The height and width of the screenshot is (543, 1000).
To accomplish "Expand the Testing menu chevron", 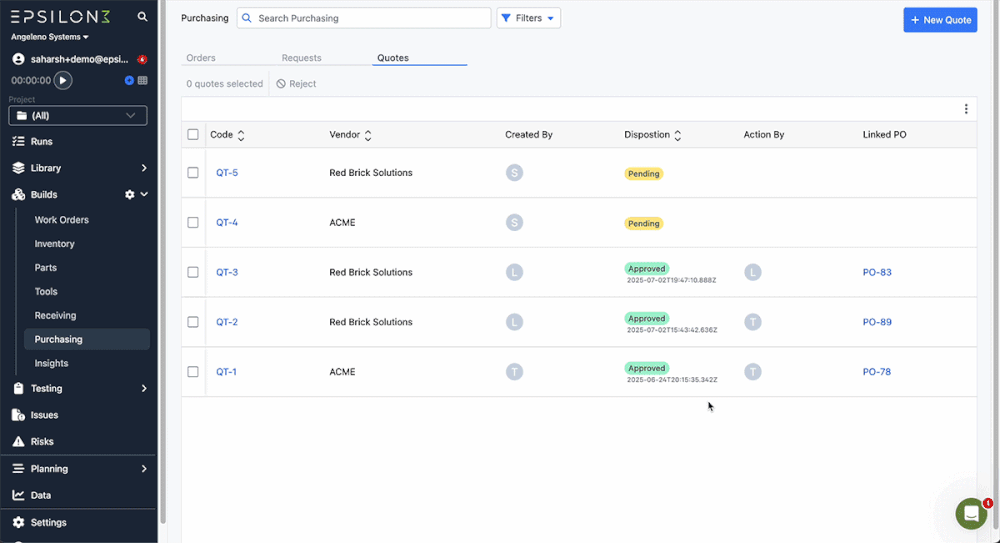I will click(144, 389).
